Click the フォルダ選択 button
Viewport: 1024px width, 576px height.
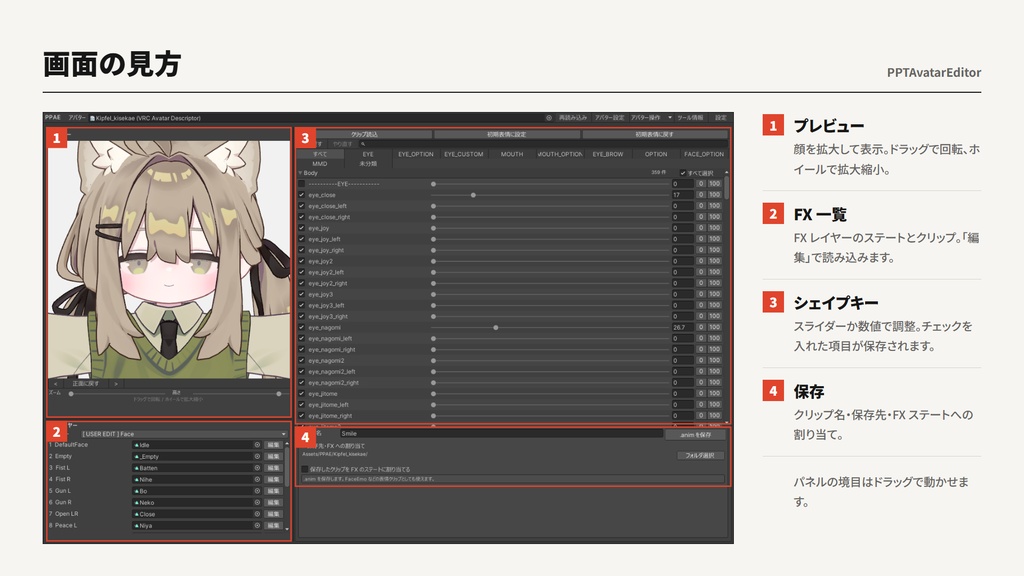point(700,455)
